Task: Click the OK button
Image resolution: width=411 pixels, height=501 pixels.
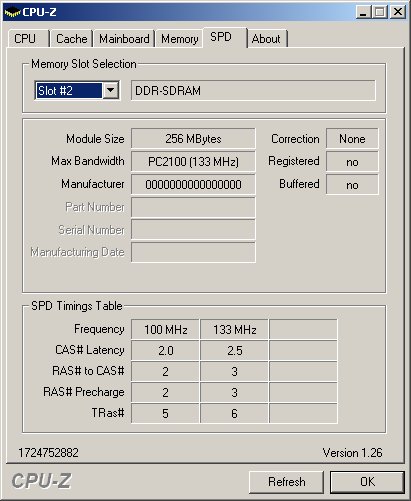Action: point(367,482)
